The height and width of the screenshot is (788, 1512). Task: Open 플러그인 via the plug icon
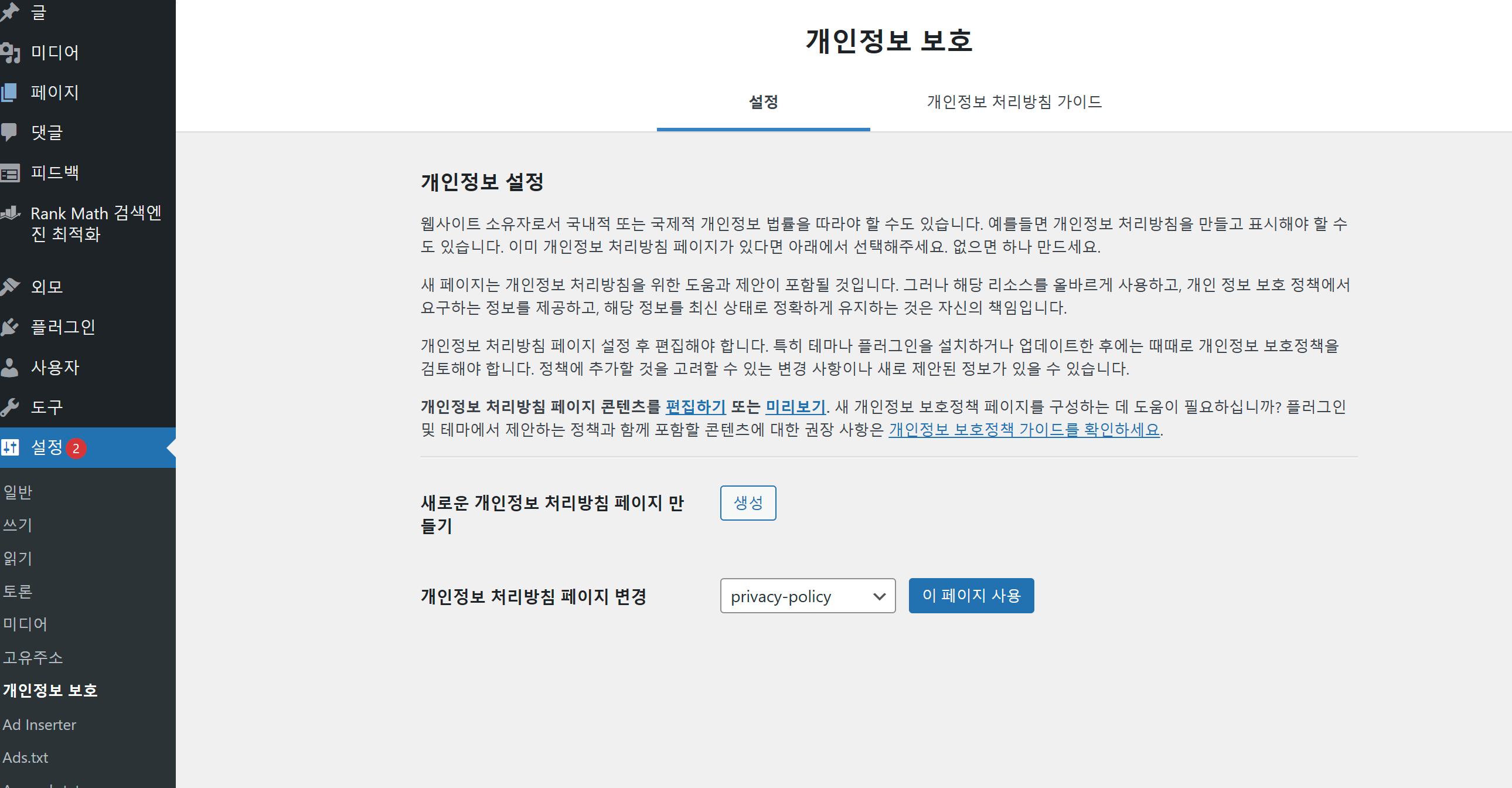(12, 327)
